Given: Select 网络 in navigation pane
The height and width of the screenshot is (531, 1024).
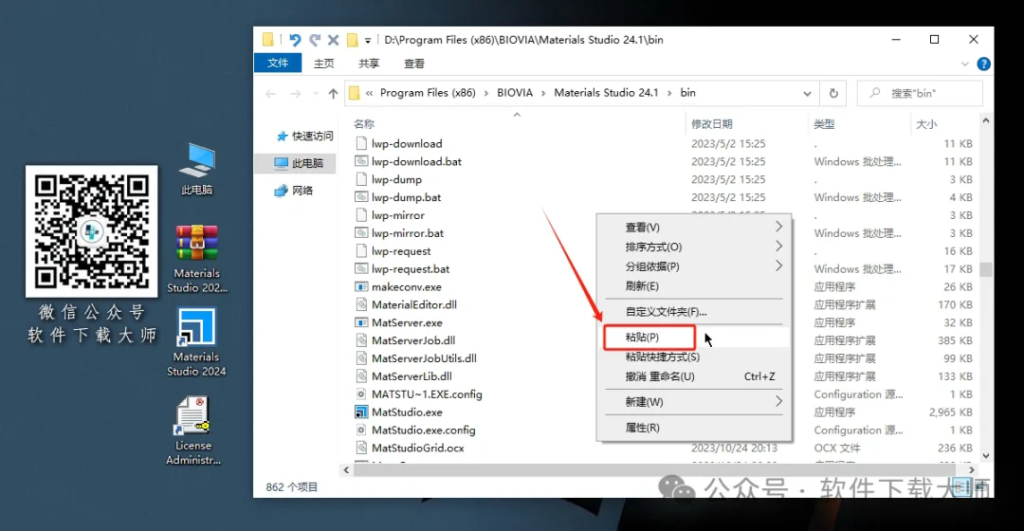Looking at the screenshot, I should click(x=294, y=191).
